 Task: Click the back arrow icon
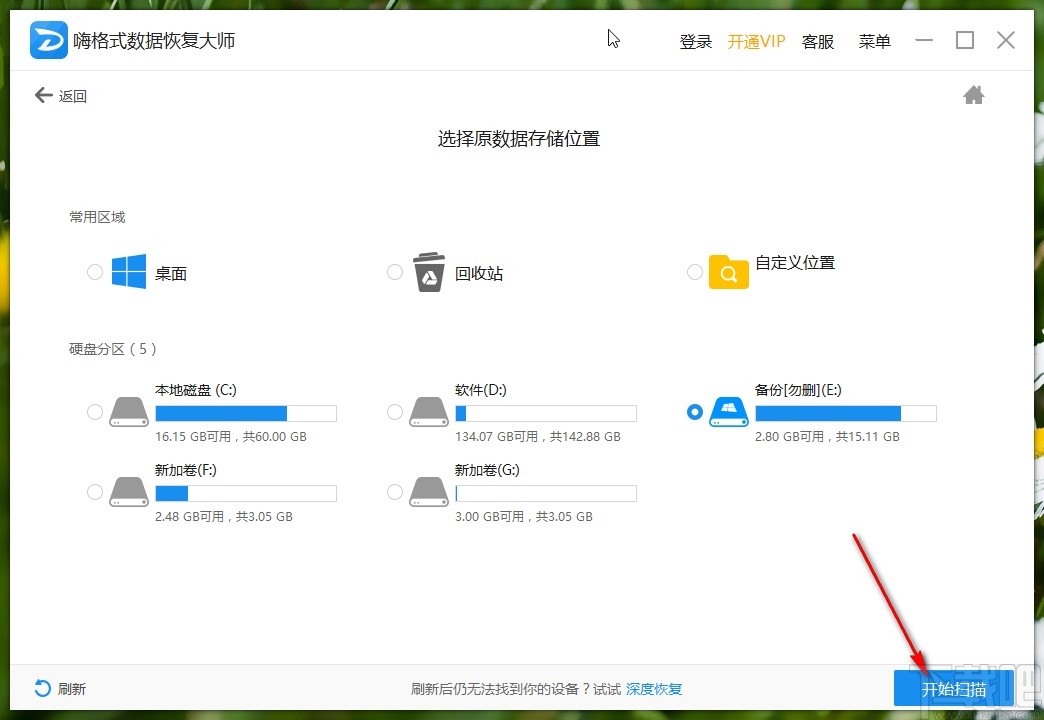click(43, 95)
